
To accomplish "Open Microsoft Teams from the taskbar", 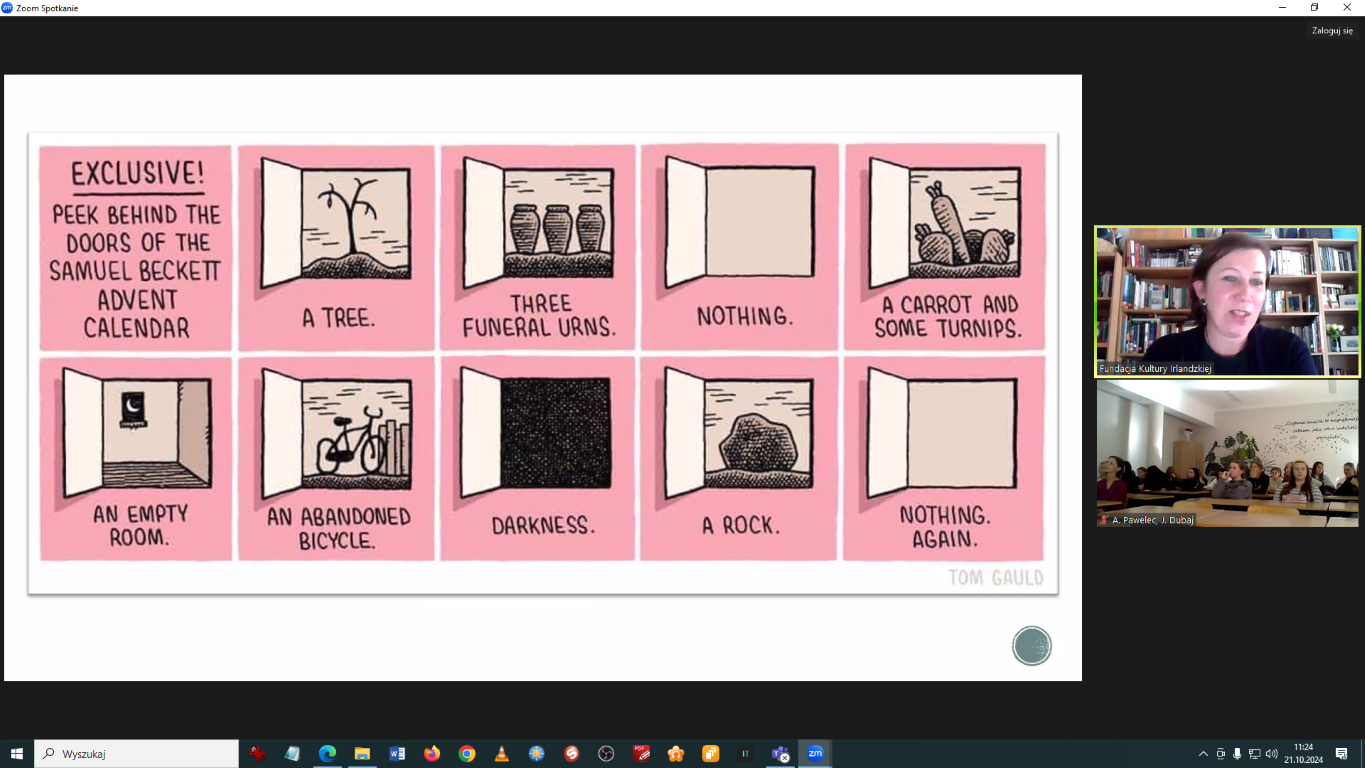I will point(780,753).
